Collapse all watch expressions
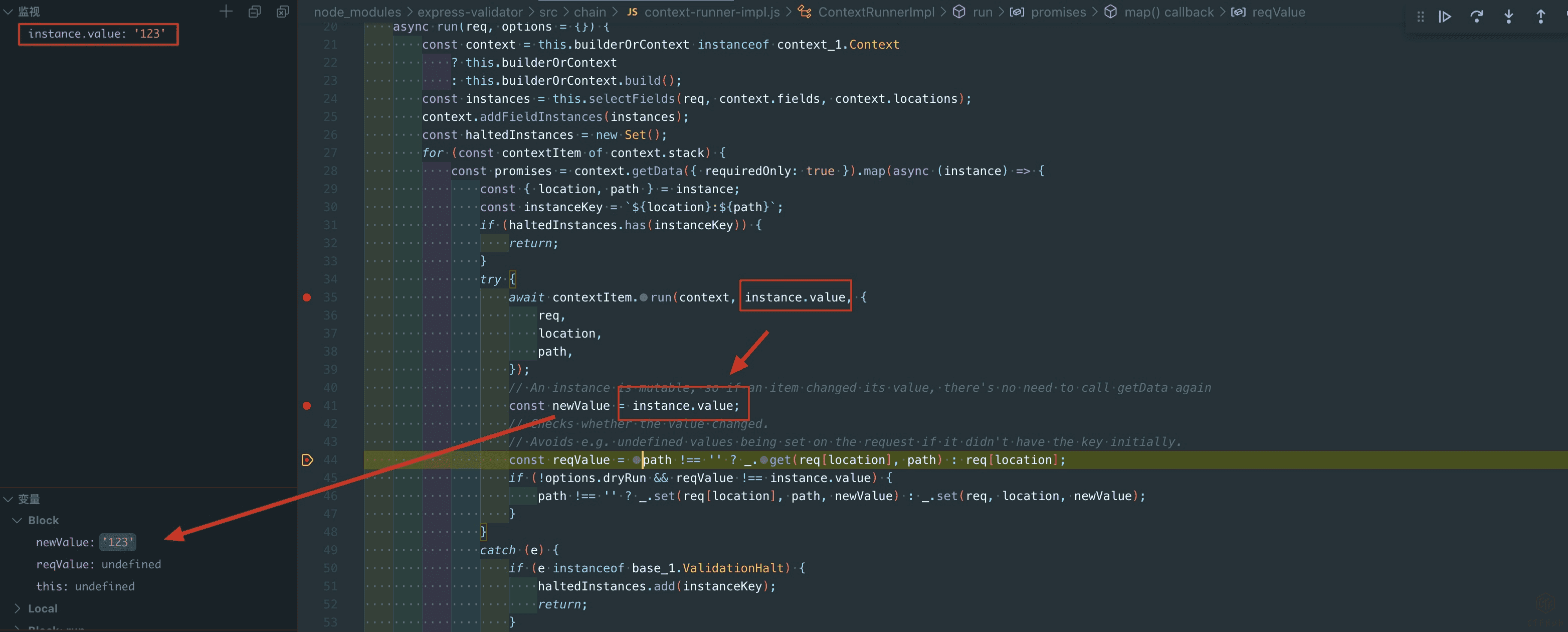Screen dimensions: 1568x632 [255, 12]
